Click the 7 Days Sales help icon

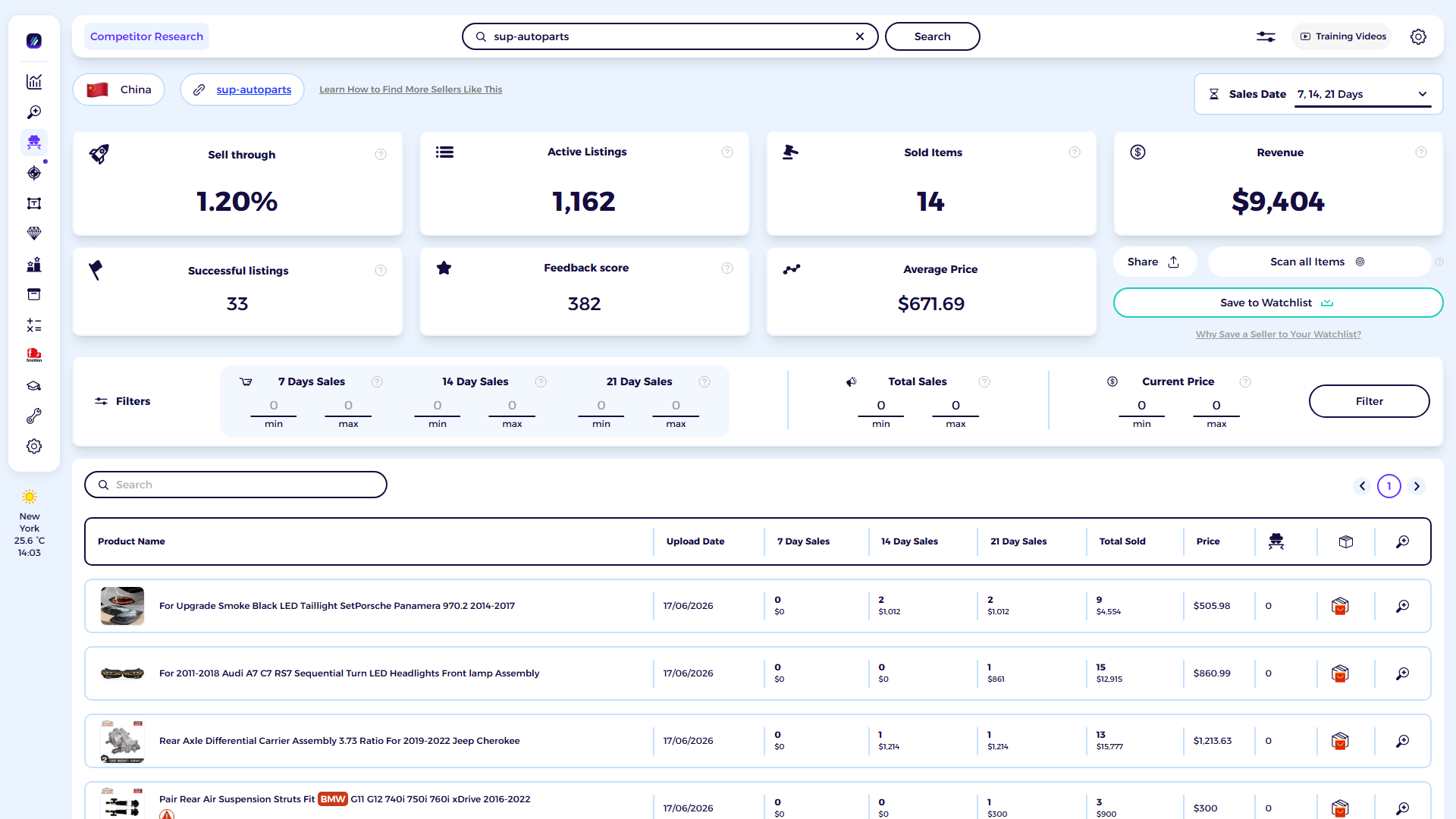377,382
